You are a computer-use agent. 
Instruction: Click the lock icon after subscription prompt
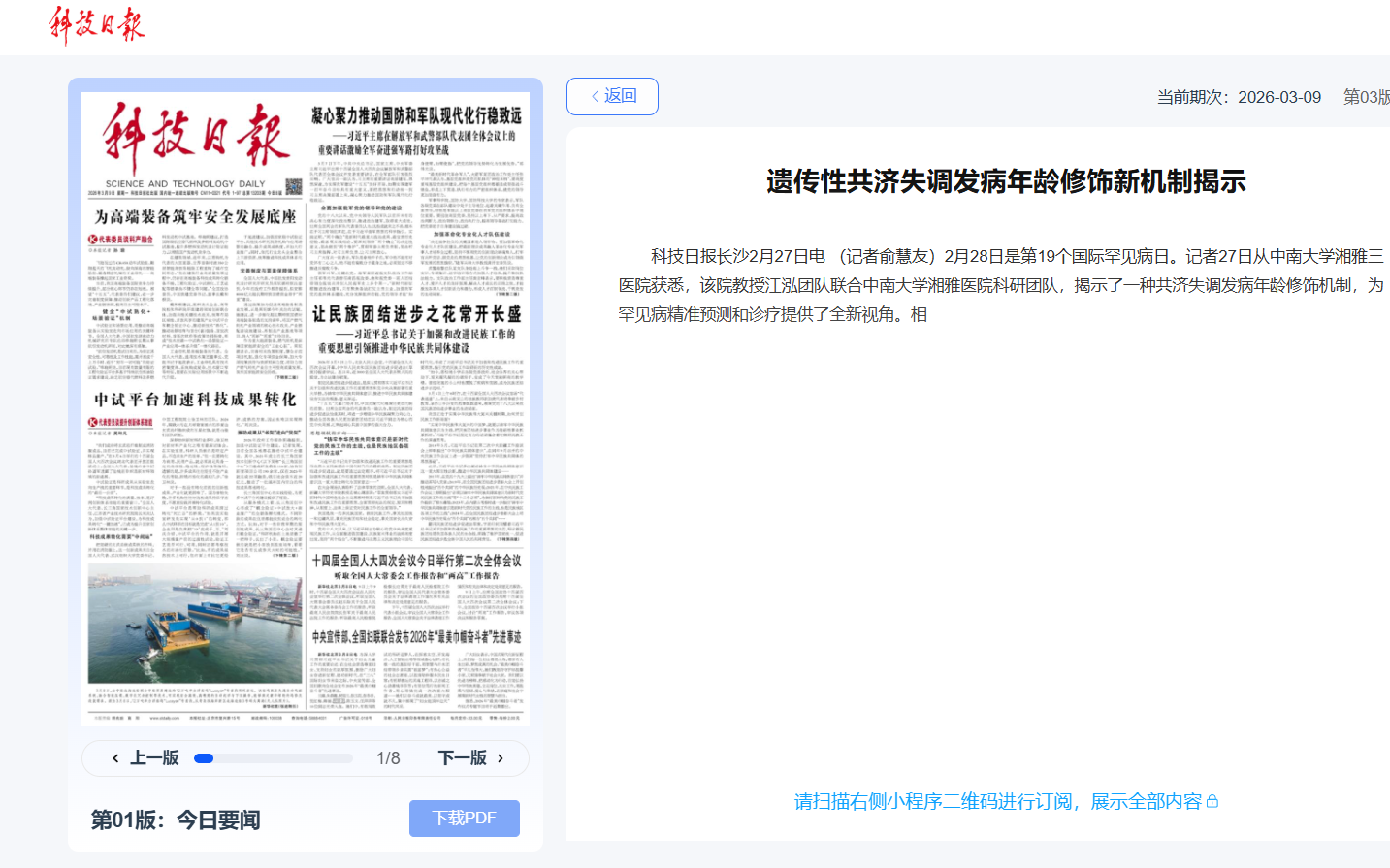tap(1212, 802)
